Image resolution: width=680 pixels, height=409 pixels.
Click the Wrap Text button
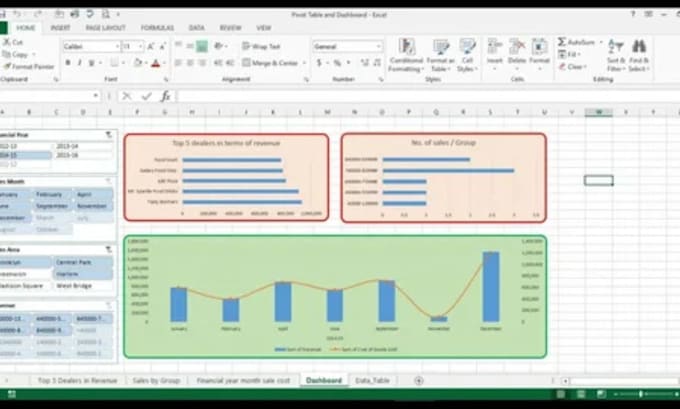(261, 46)
